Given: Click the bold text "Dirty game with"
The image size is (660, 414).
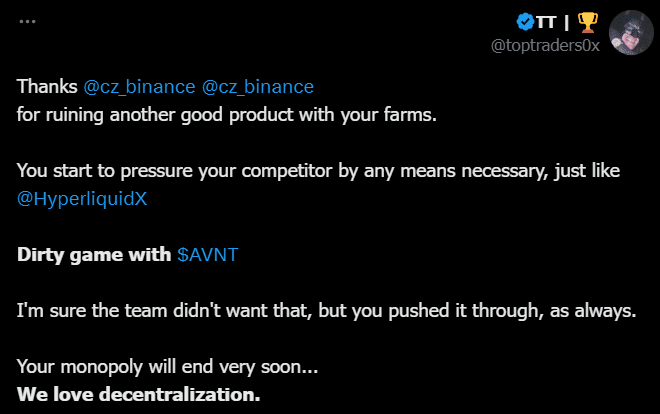Looking at the screenshot, I should click(94, 254).
